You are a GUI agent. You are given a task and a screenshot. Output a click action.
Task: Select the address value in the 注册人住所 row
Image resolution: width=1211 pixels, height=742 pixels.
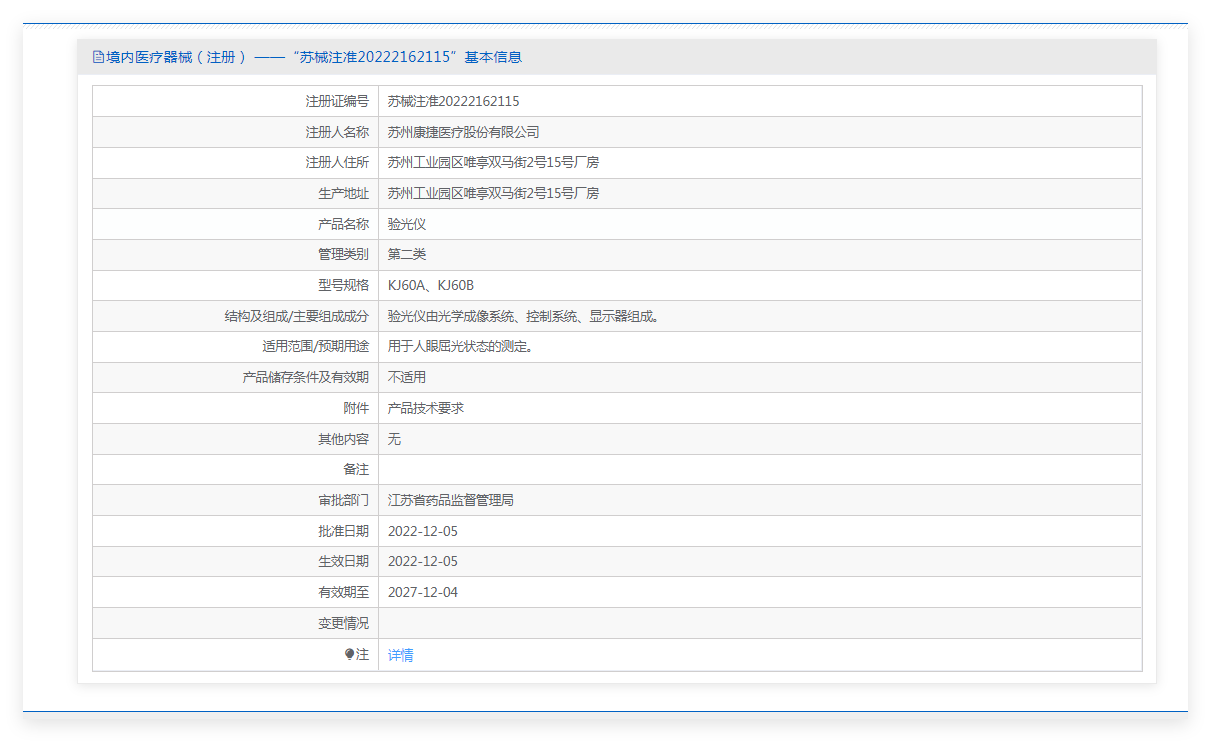click(x=494, y=162)
